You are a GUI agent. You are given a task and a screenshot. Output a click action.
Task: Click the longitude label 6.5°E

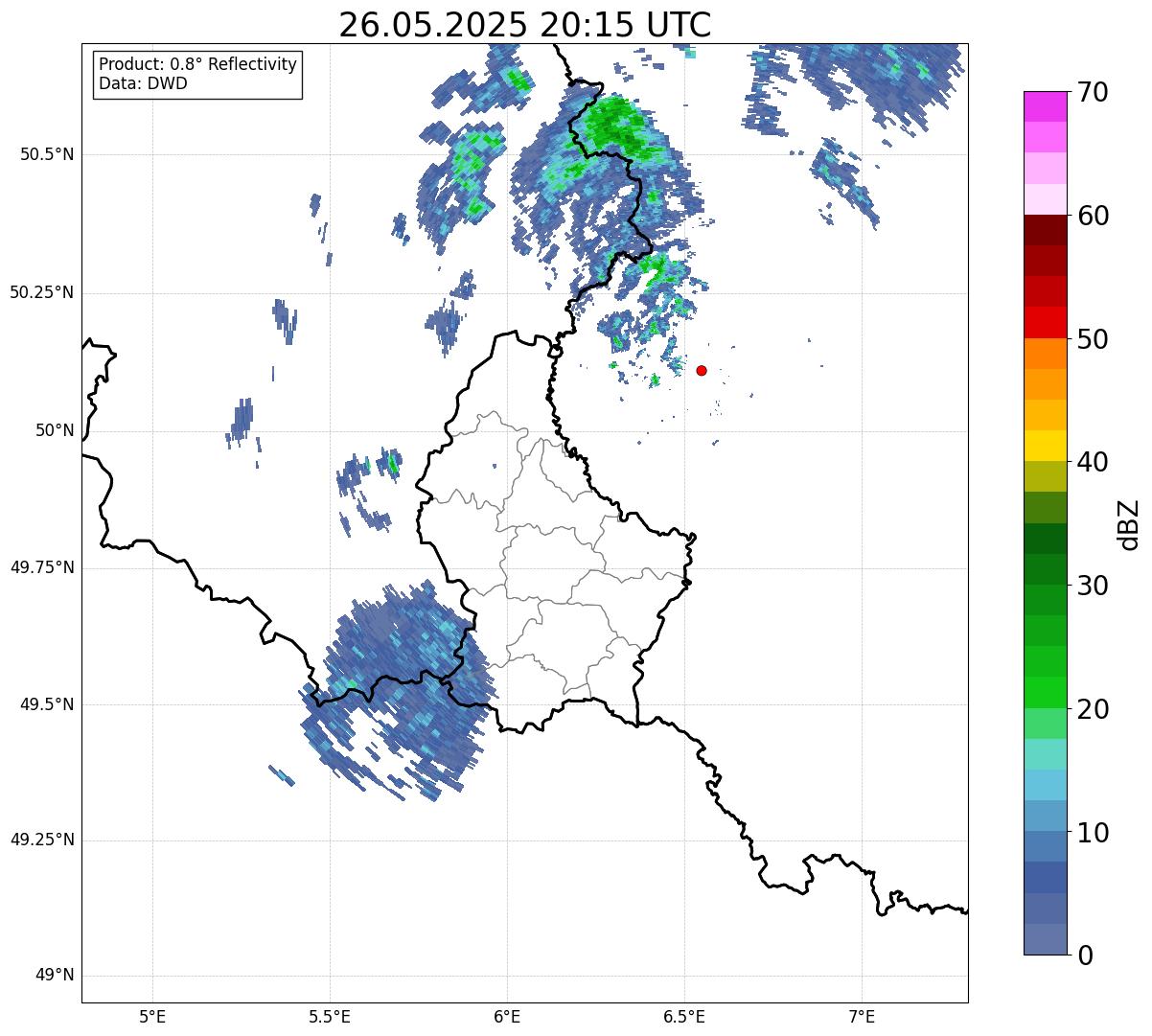coord(684,1016)
